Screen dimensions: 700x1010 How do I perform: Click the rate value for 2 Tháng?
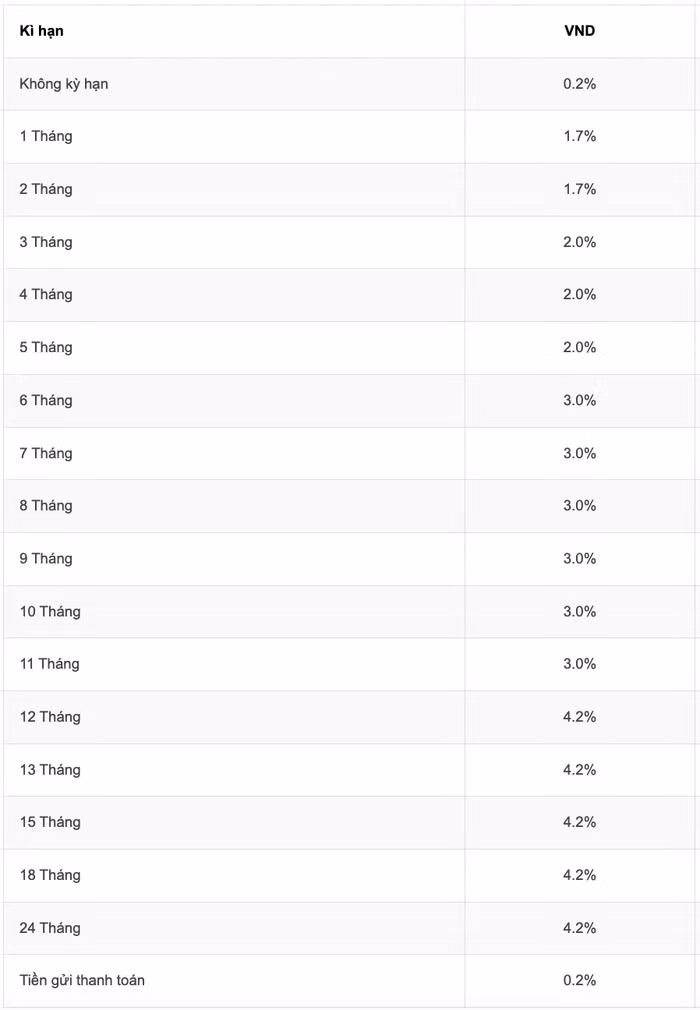point(579,189)
